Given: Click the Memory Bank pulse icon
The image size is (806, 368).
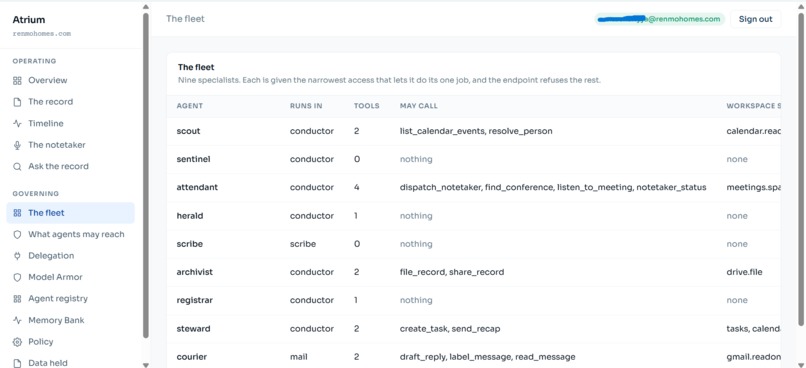Looking at the screenshot, I should coord(17,320).
